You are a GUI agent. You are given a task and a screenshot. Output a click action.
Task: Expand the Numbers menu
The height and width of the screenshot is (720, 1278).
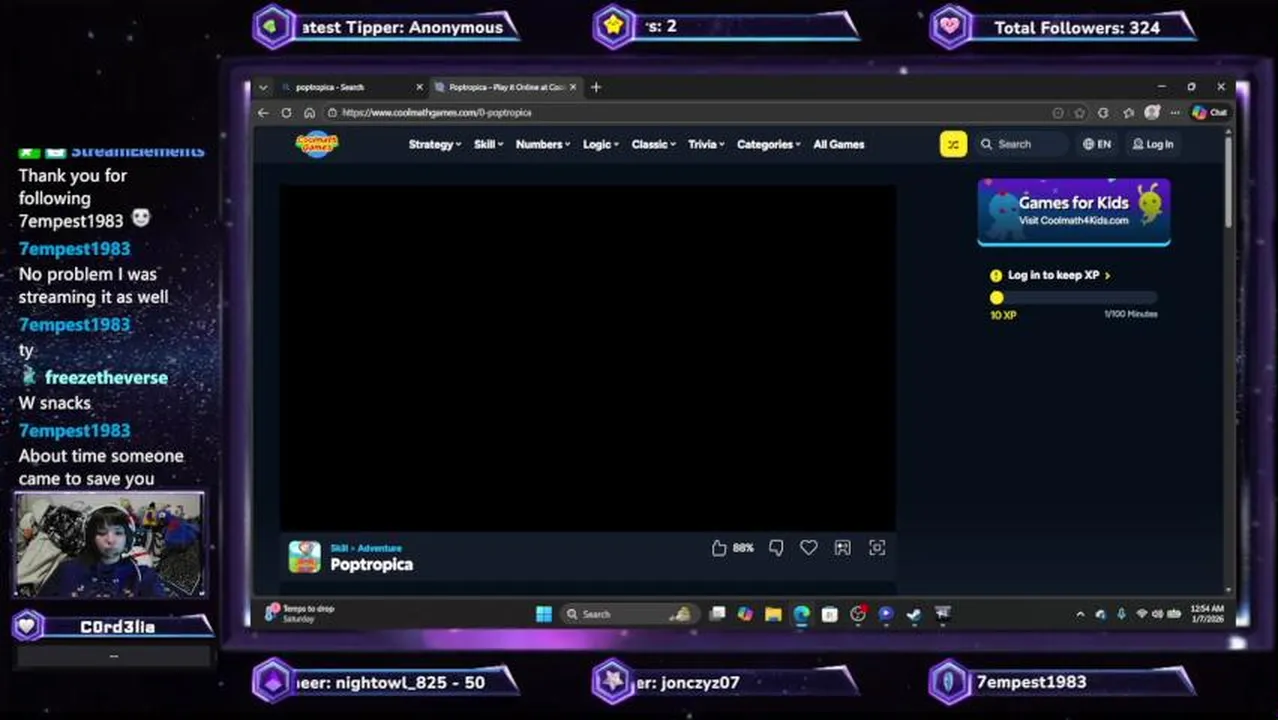click(543, 144)
